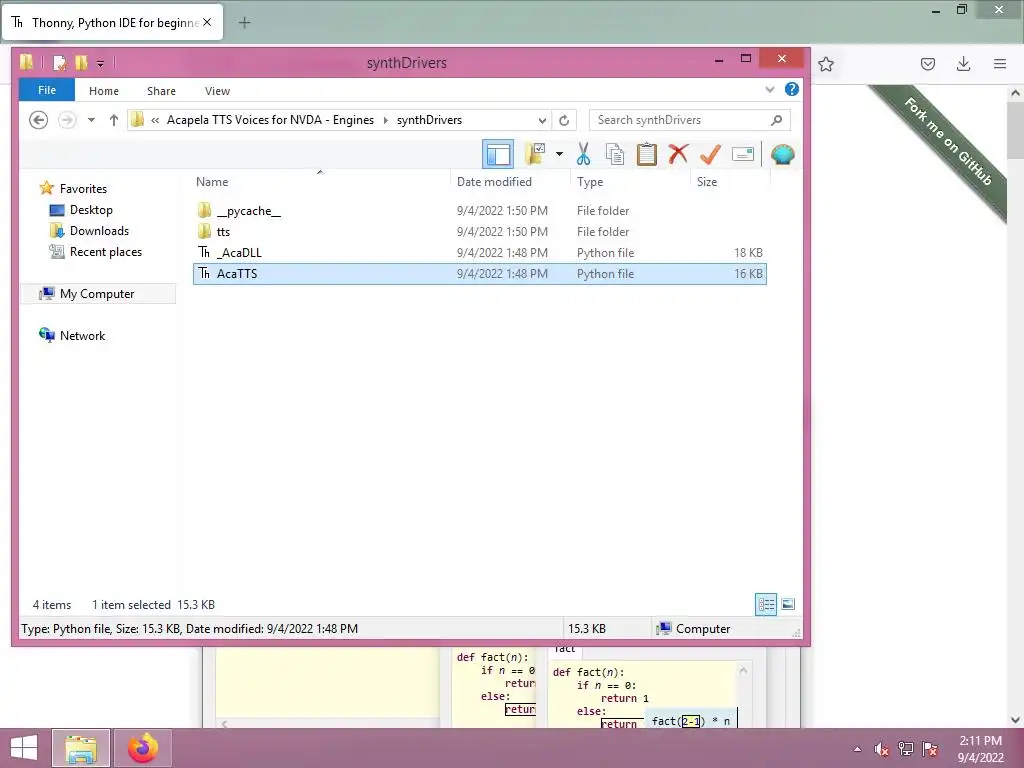Expand folder options dropdown arrow

coord(559,154)
